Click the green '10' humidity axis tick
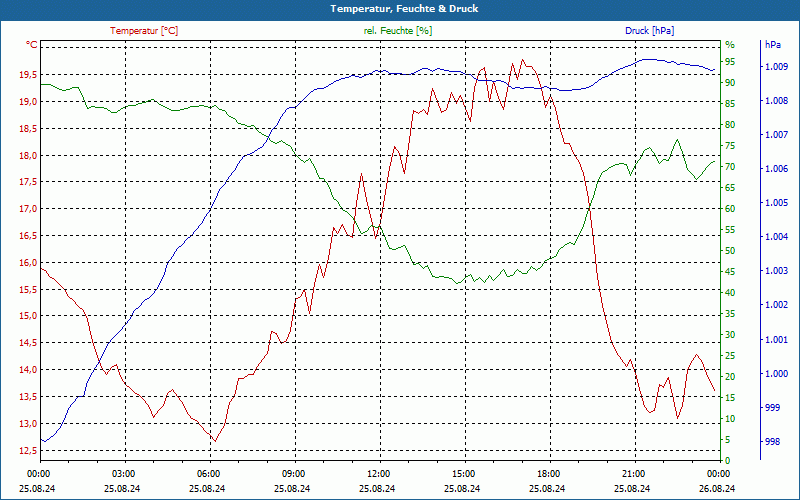 (730, 419)
